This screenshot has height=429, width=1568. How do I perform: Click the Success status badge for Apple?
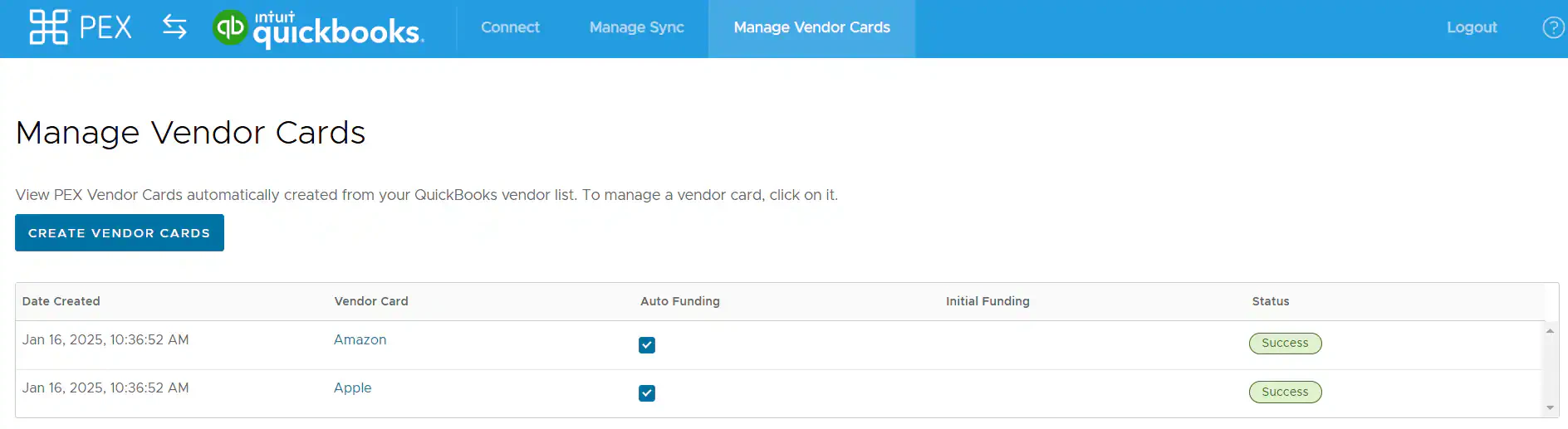[x=1285, y=392]
